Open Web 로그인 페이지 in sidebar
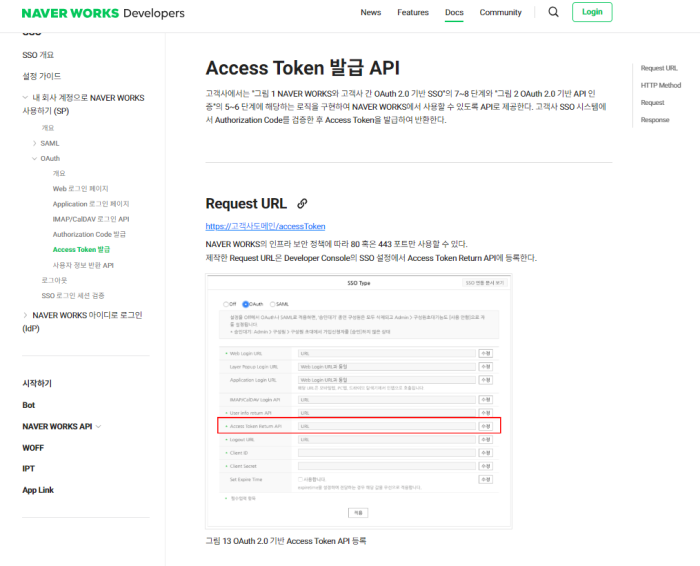This screenshot has width=700, height=566. pos(80,188)
